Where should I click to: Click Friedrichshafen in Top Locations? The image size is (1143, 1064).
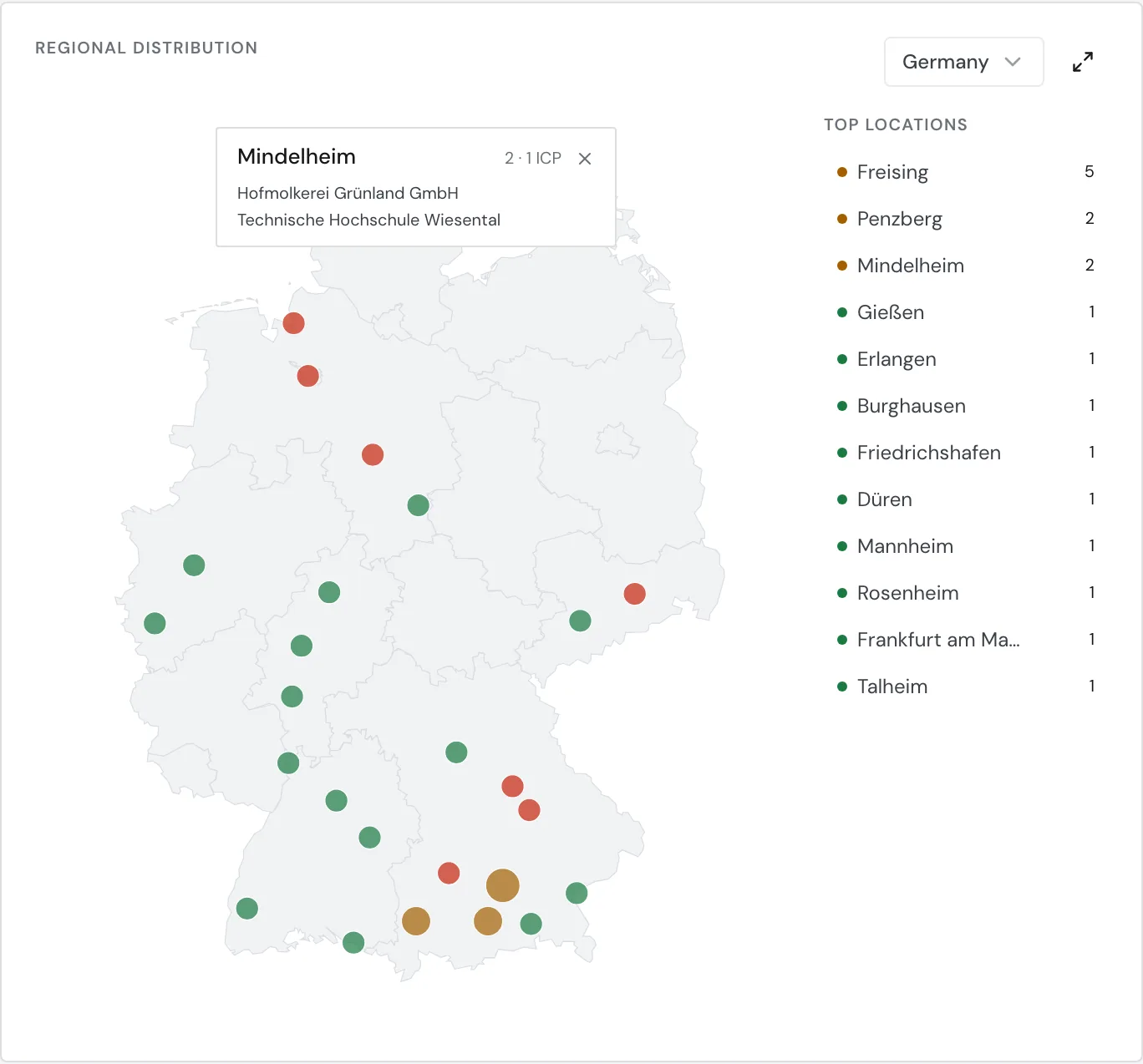click(965, 453)
